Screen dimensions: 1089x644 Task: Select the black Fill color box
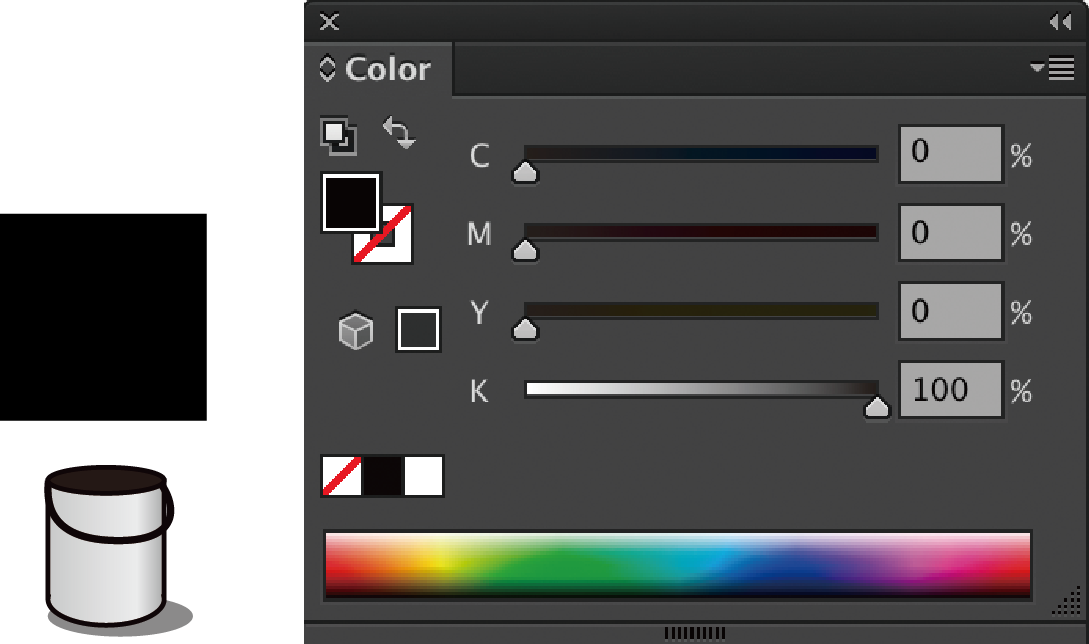point(350,202)
